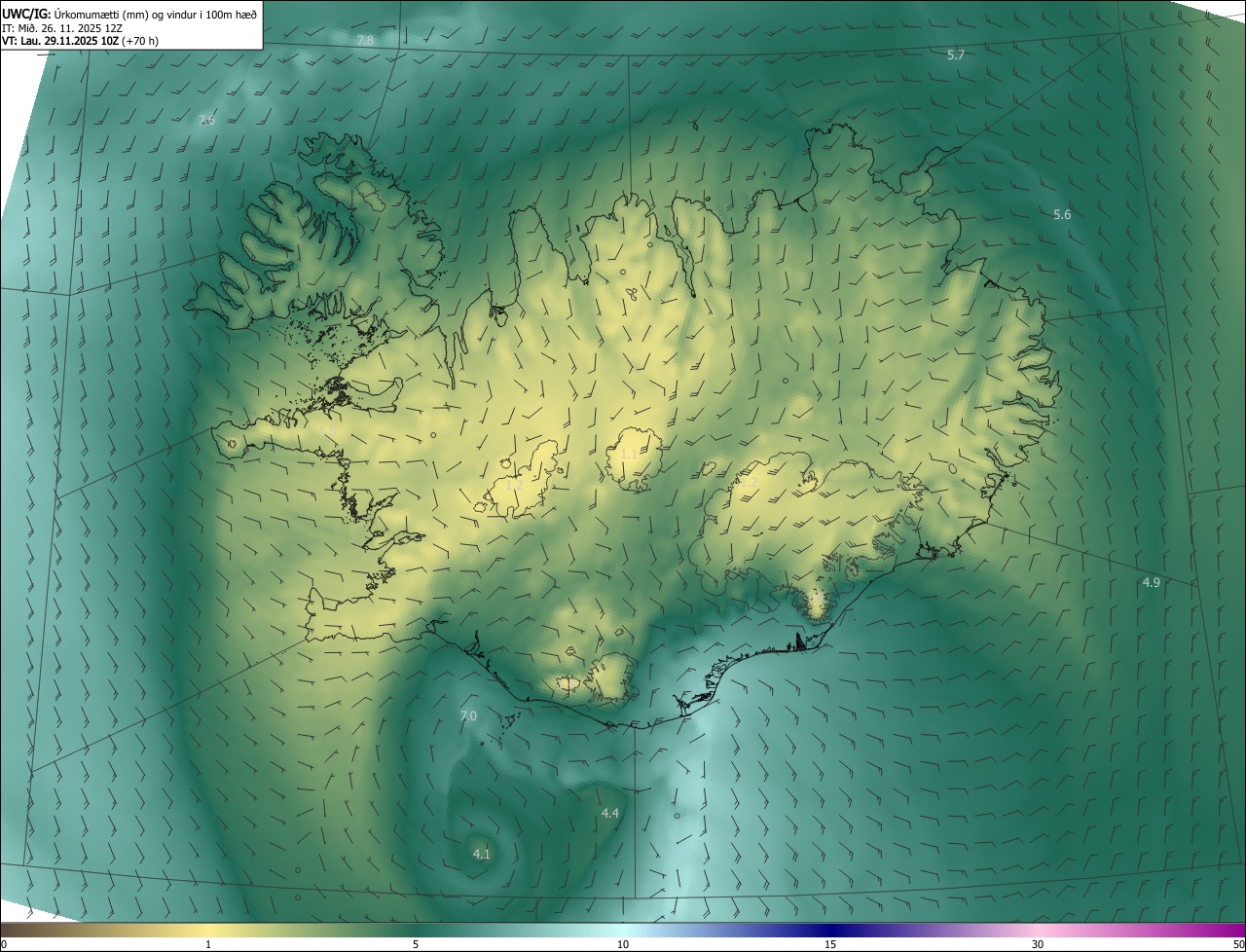Click the initialization time line 'IT: Mið. 26. 11. 2025 12Z'

62,27
